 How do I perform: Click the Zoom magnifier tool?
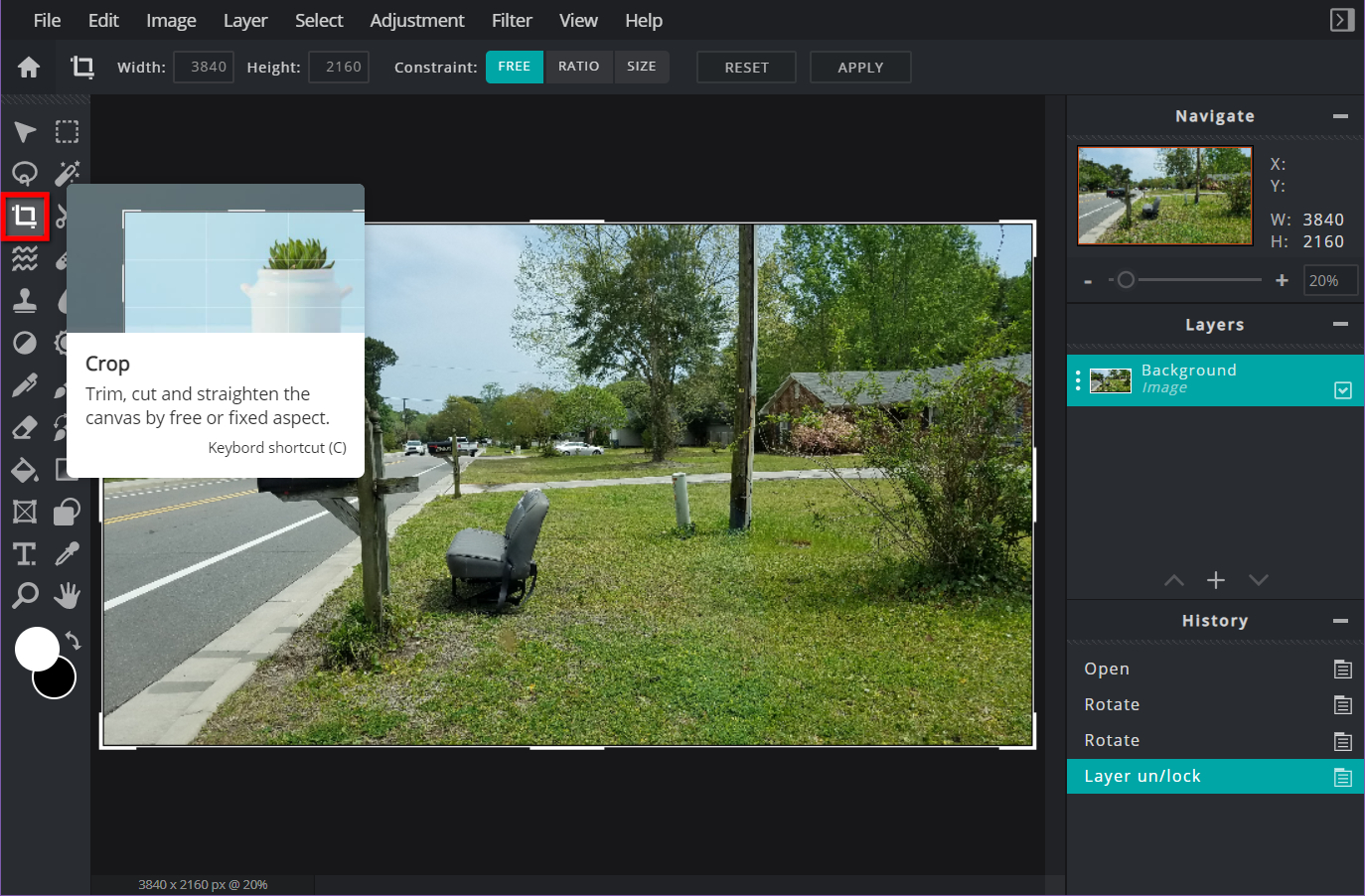coord(25,595)
